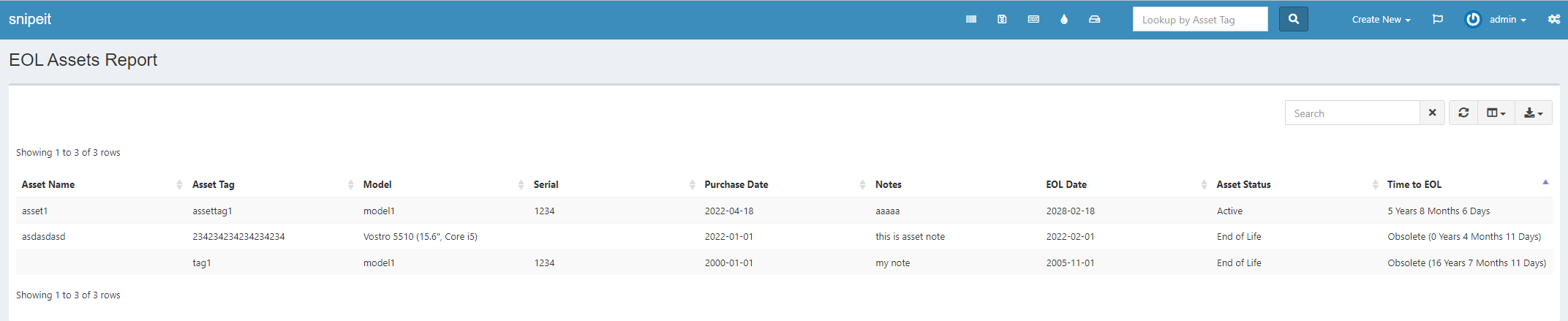
Task: Click asset tag tag1
Action: pos(202,263)
